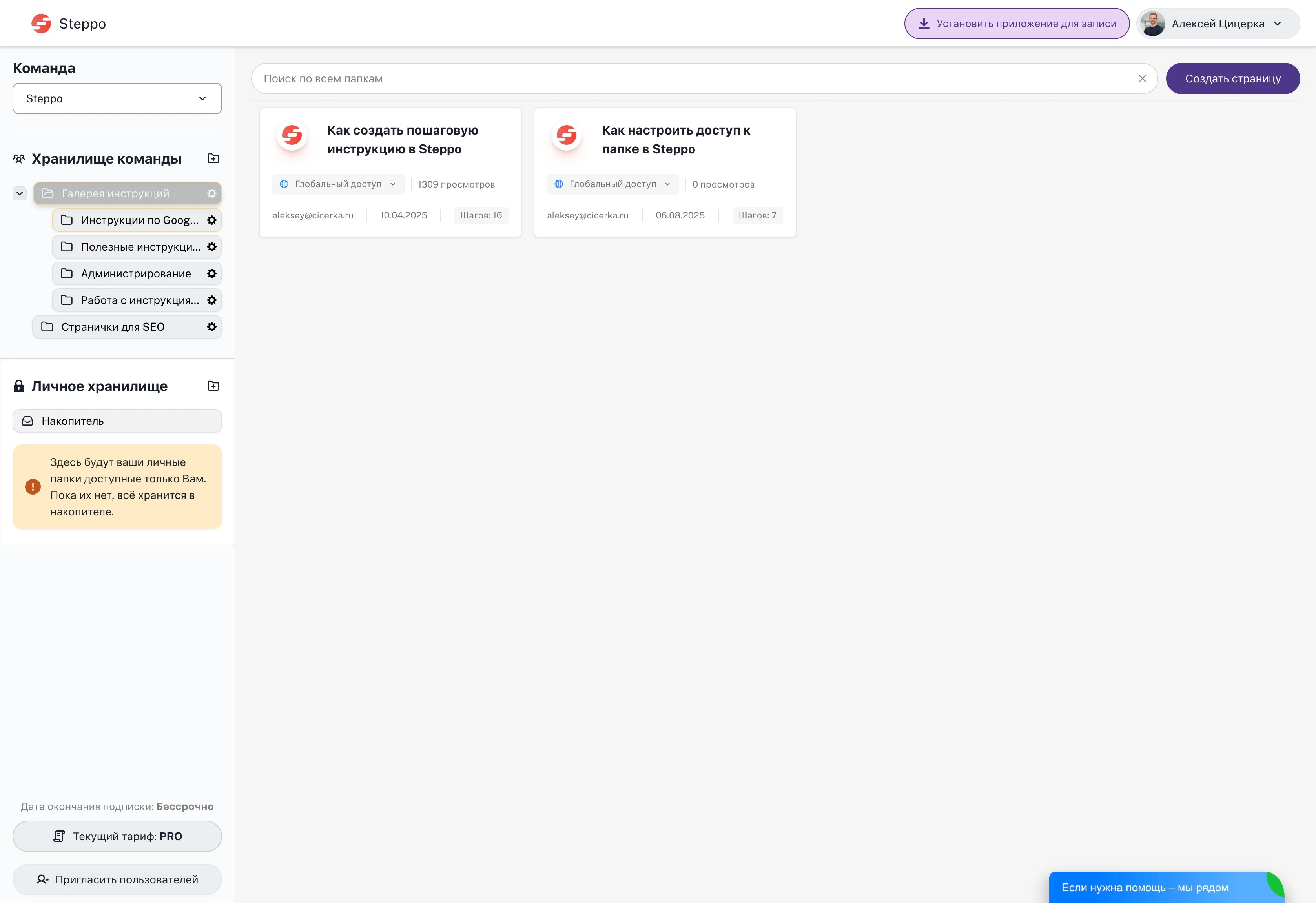Click the Steppo logo in header

point(68,24)
